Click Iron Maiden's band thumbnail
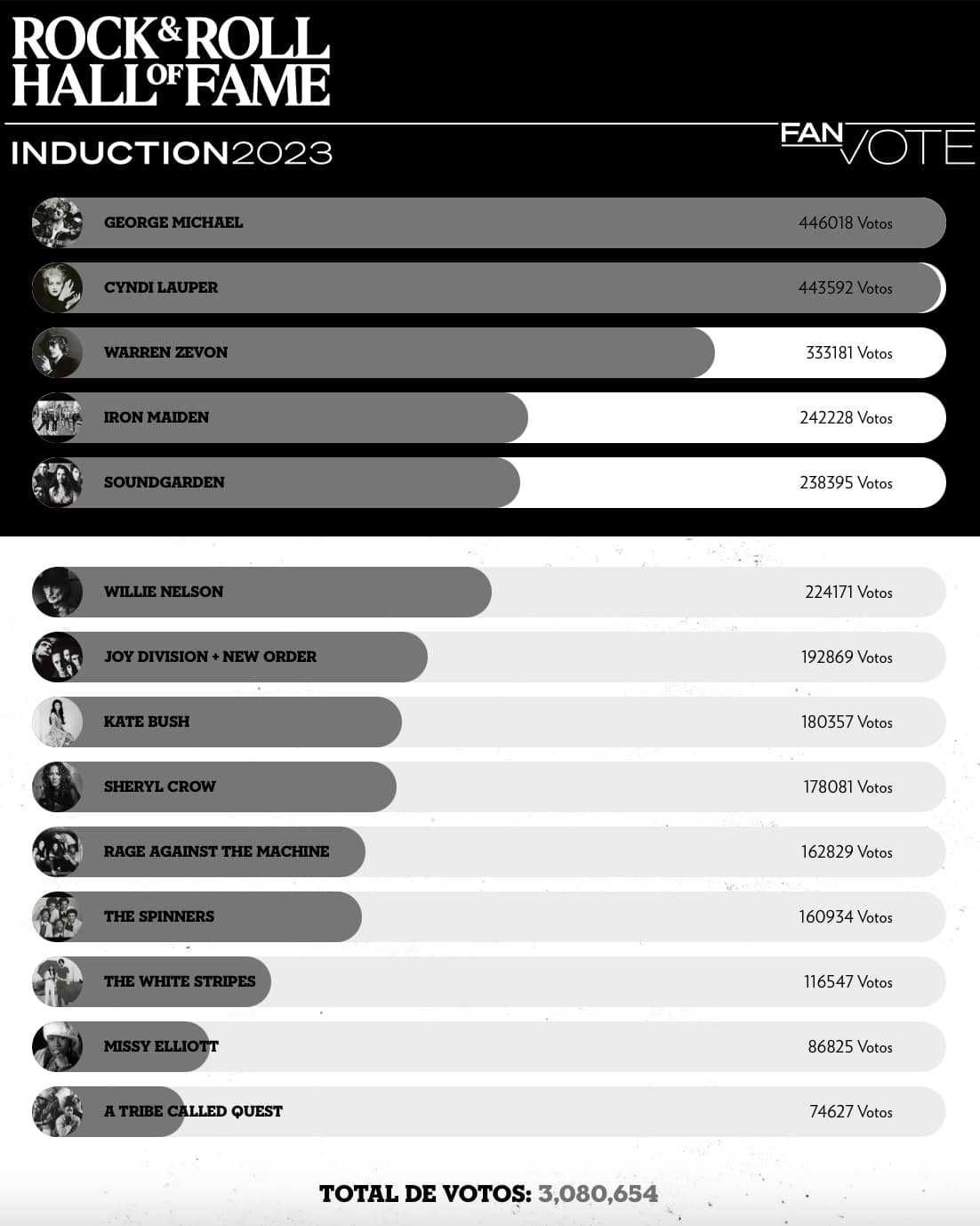Screen dimensions: 980x1226 point(57,417)
